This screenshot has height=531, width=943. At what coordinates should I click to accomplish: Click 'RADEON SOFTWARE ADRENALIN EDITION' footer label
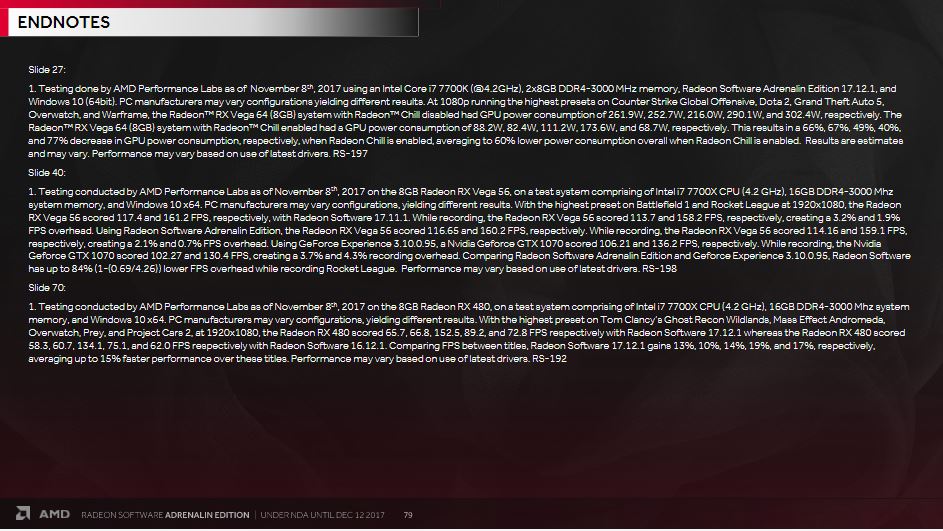pyautogui.click(x=165, y=515)
